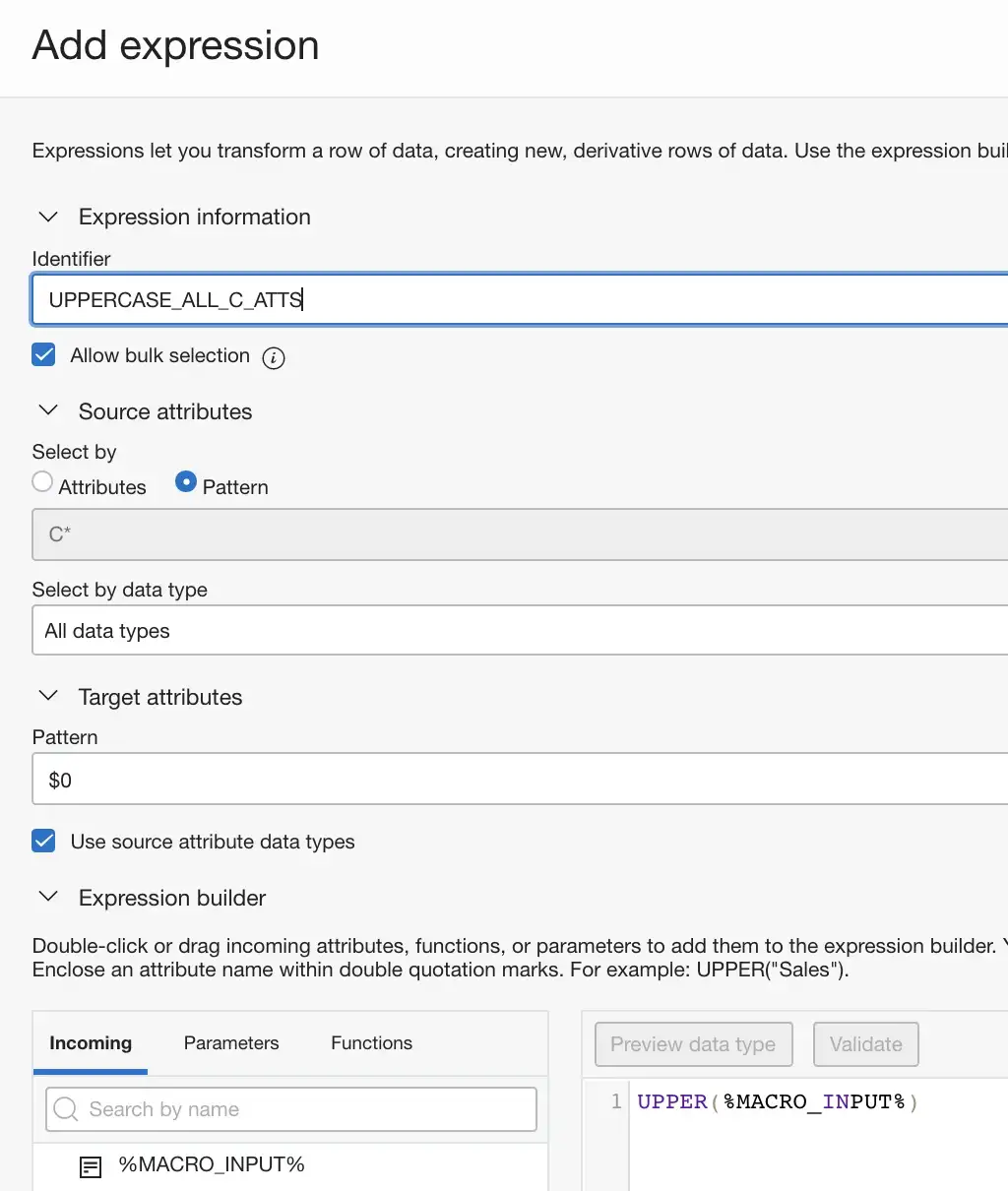
Task: Switch to the Parameters tab
Action: click(x=231, y=1043)
